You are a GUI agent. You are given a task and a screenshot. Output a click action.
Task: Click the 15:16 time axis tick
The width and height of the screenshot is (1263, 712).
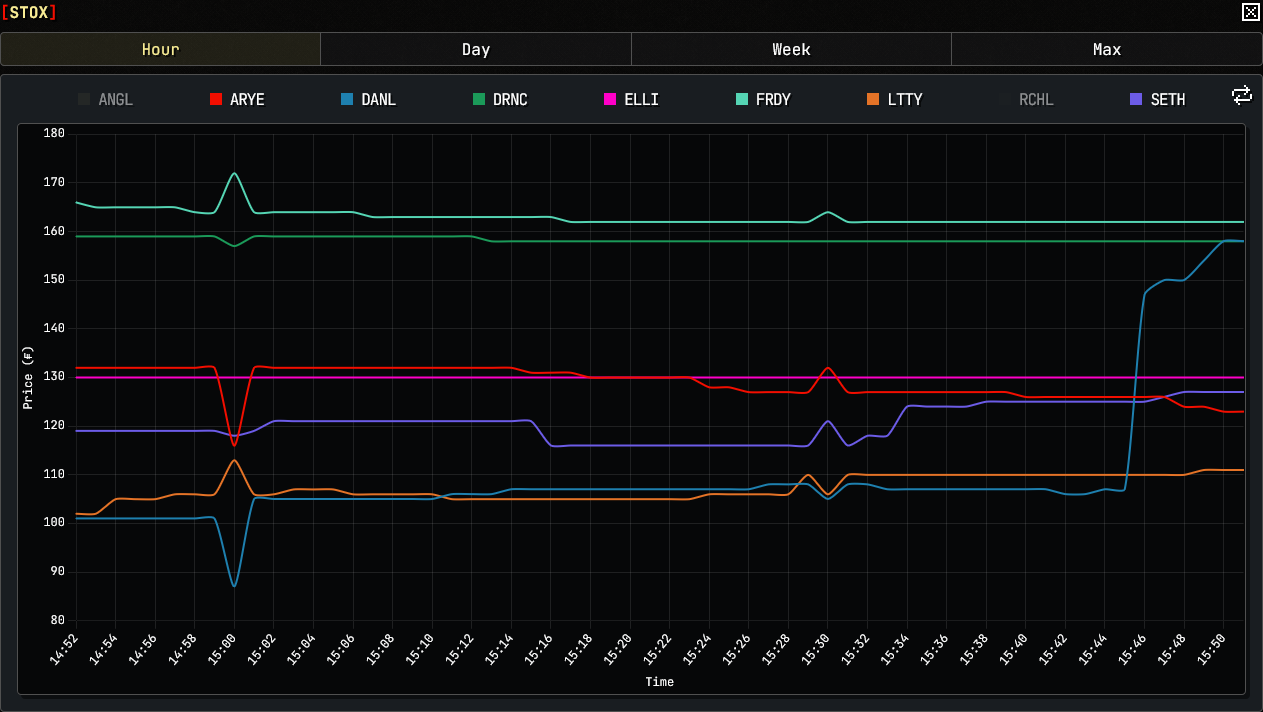click(x=539, y=648)
